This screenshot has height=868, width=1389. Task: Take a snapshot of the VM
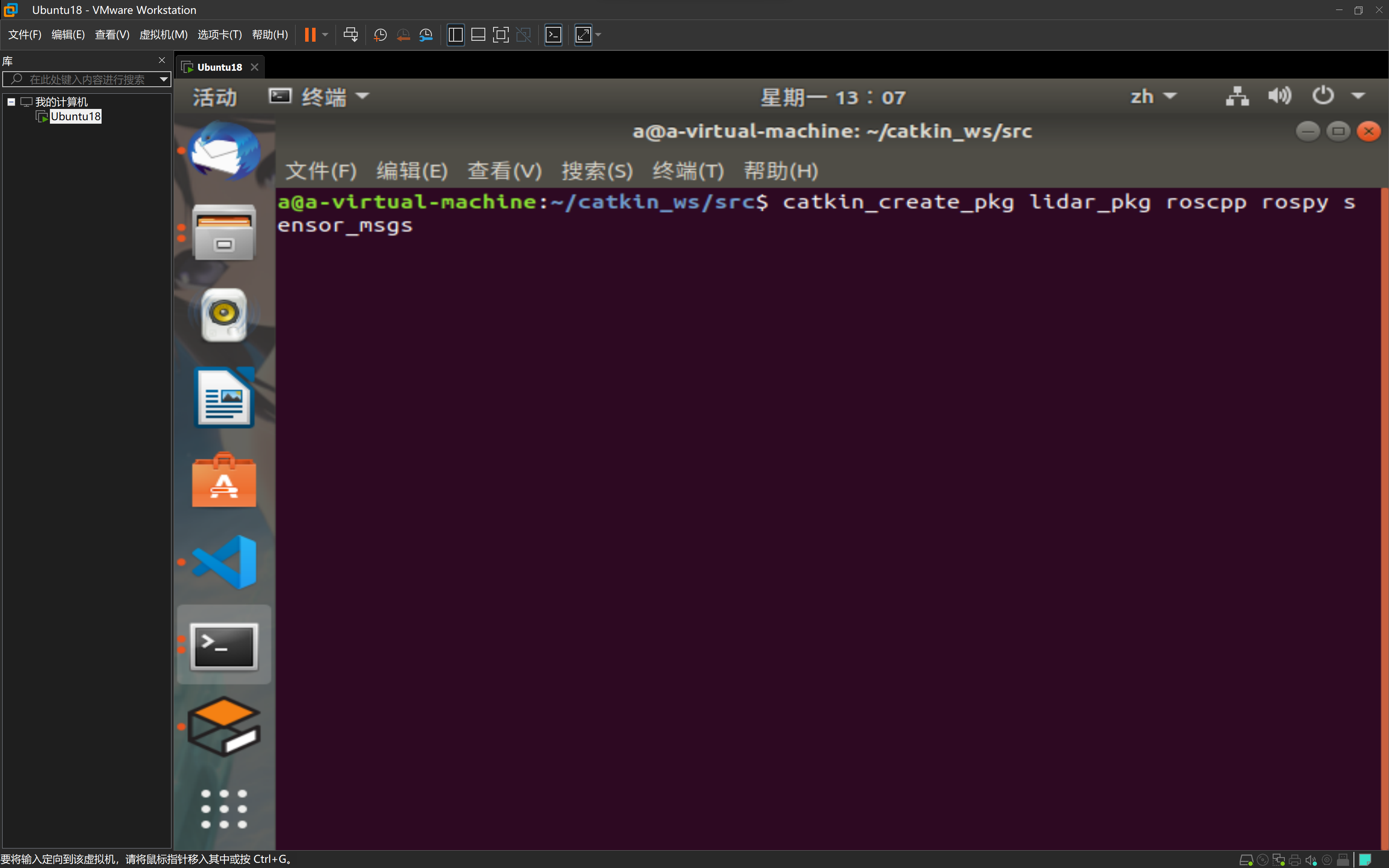[x=380, y=35]
